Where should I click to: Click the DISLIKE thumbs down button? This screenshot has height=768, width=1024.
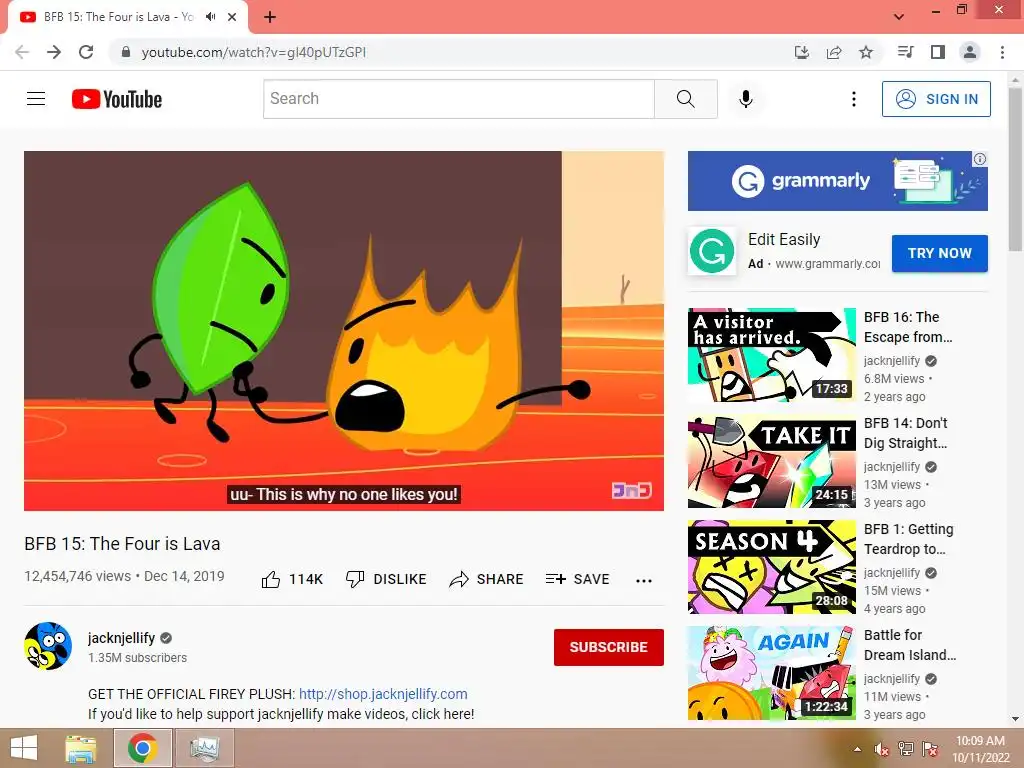[x=386, y=579]
